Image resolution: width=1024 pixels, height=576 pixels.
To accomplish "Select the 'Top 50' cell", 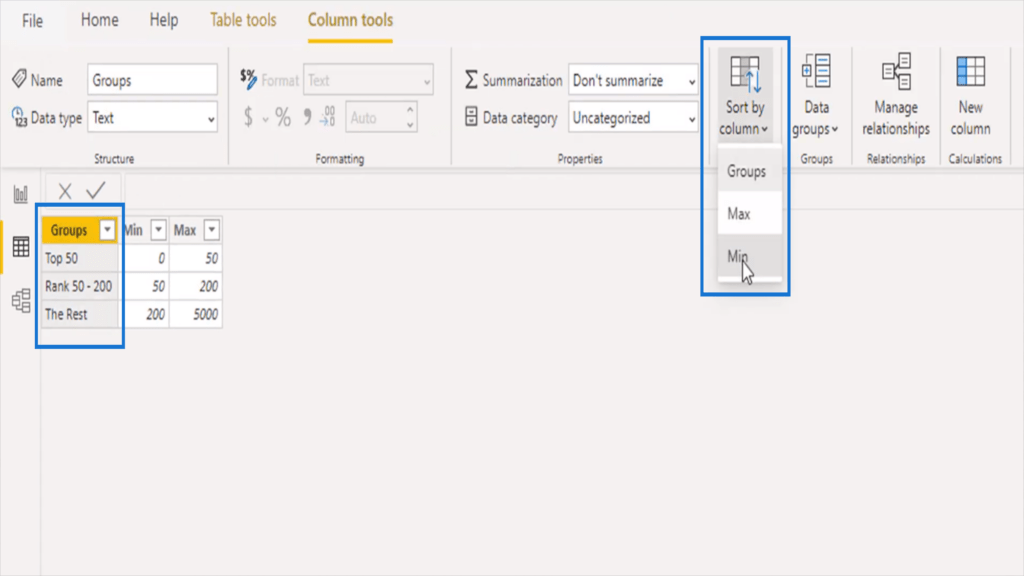I will pyautogui.click(x=80, y=258).
